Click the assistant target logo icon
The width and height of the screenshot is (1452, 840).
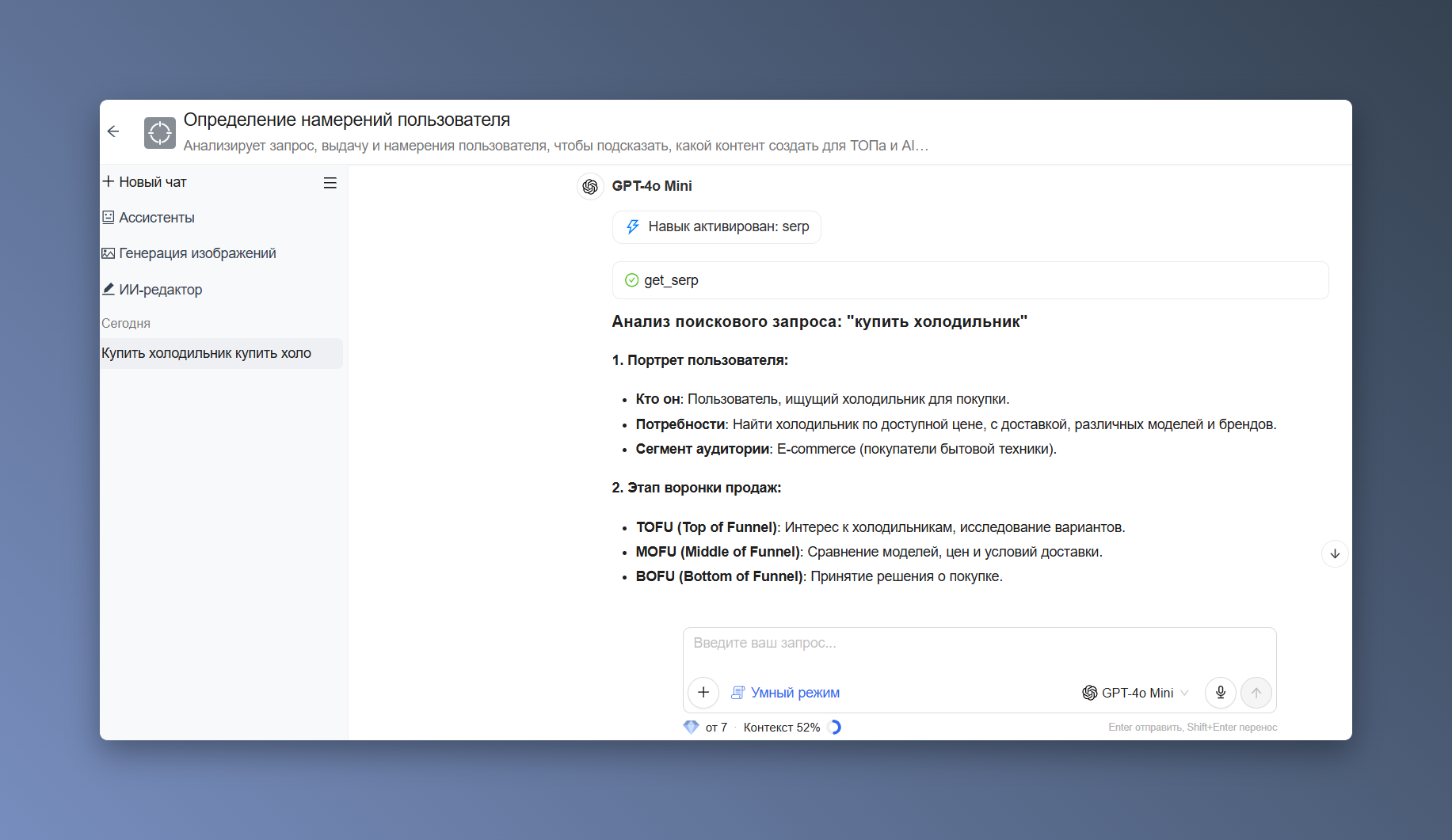coord(160,133)
